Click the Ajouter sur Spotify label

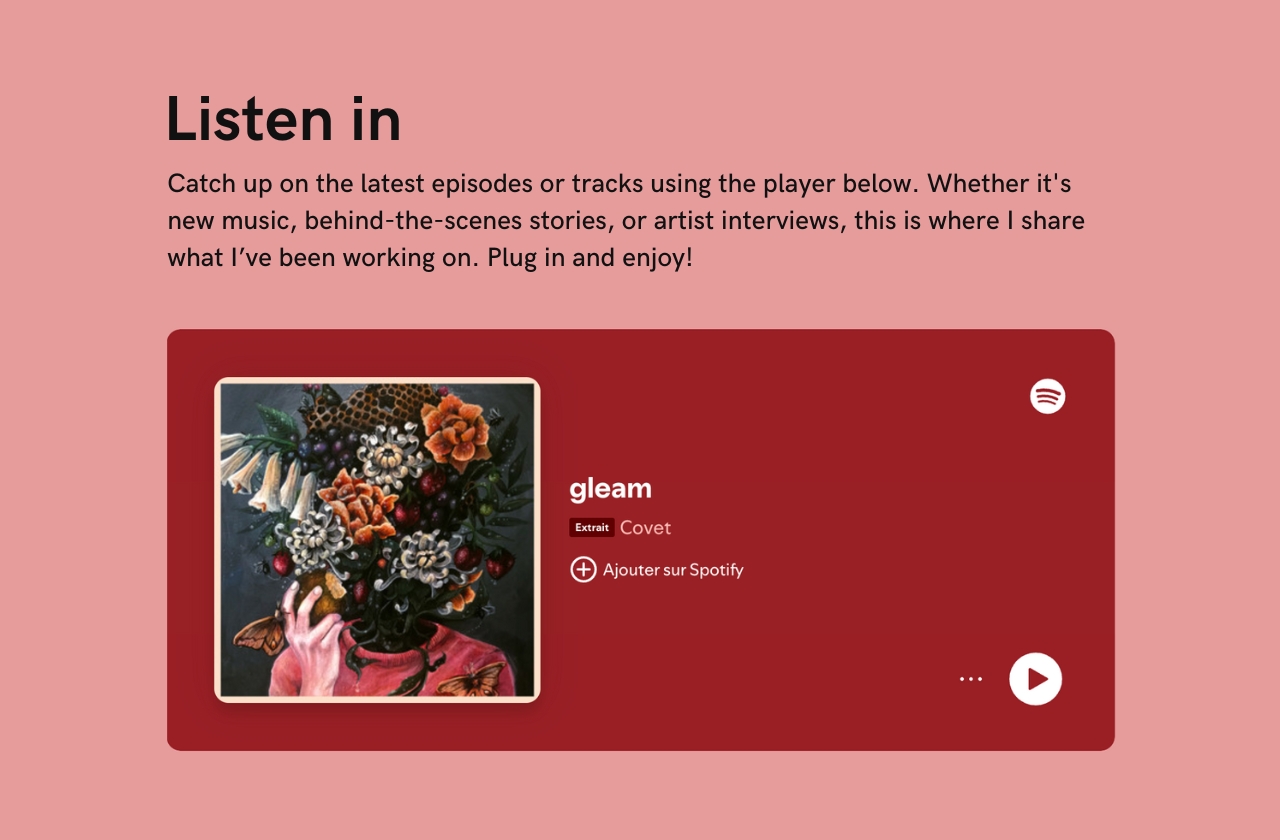[x=672, y=570]
